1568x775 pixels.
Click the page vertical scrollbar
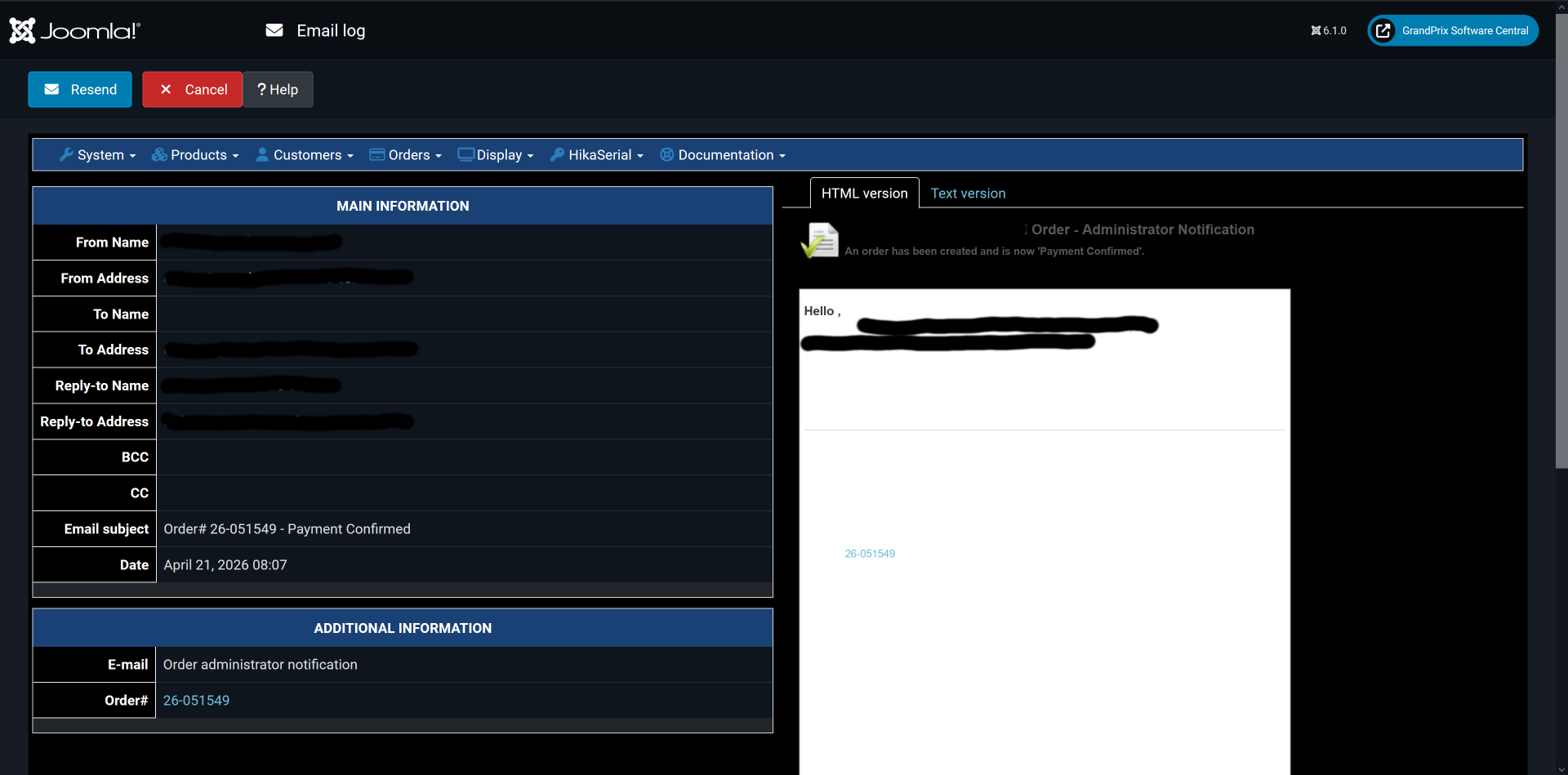1561,242
